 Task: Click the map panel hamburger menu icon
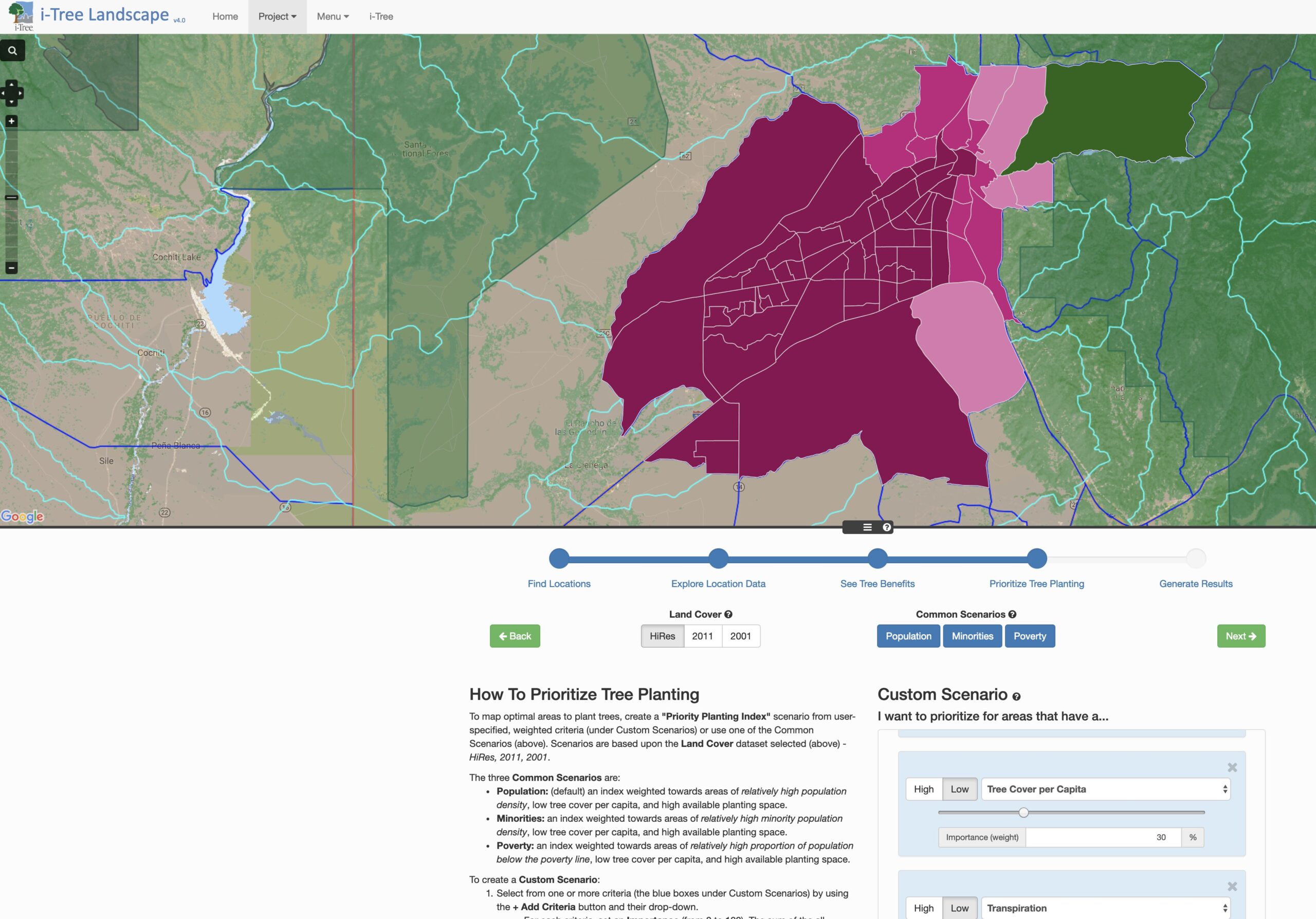coord(867,527)
